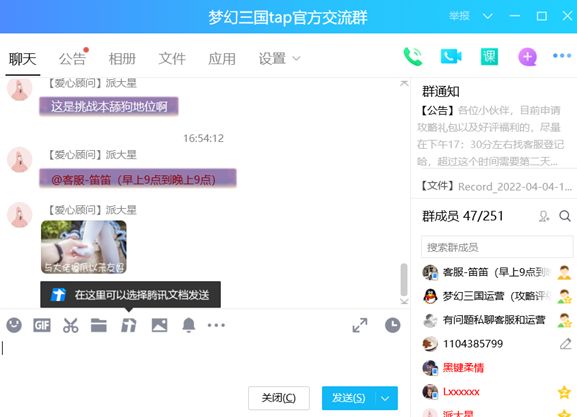Click admin badge beside 梦幻三国运营
The width and height of the screenshot is (577, 417).
click(564, 296)
